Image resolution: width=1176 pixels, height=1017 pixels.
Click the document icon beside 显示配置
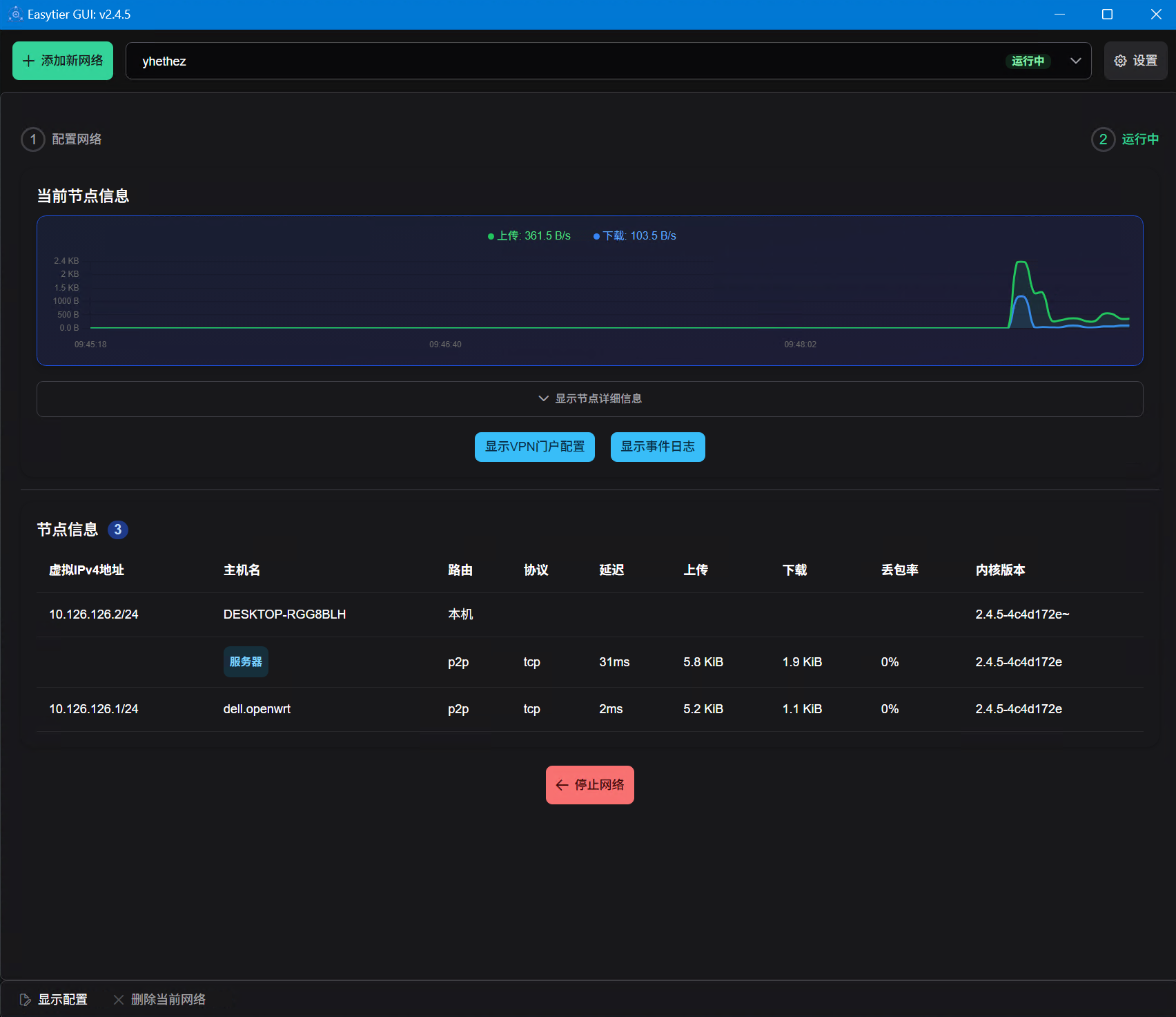(x=26, y=1000)
